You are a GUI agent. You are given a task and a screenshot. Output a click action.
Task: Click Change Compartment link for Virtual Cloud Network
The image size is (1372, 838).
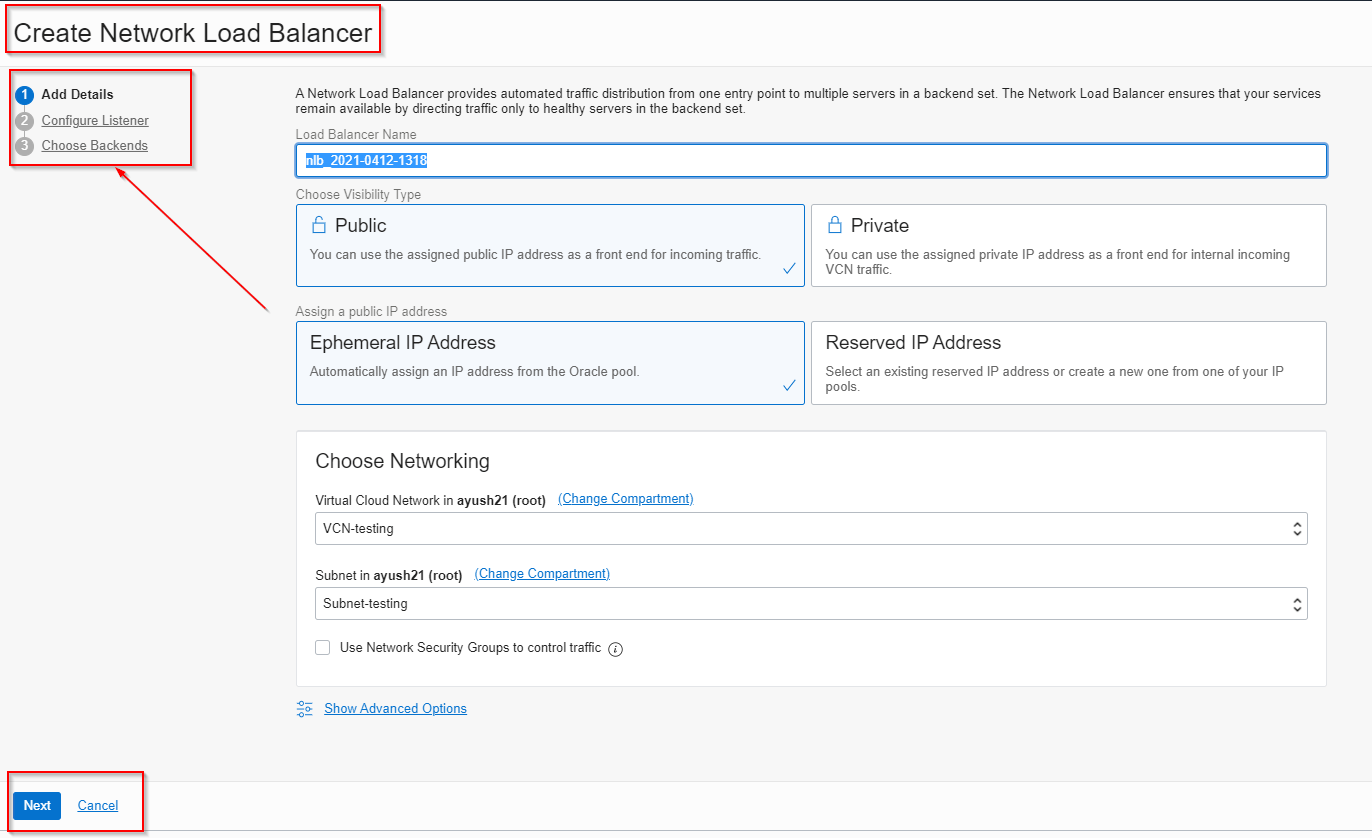coord(625,499)
